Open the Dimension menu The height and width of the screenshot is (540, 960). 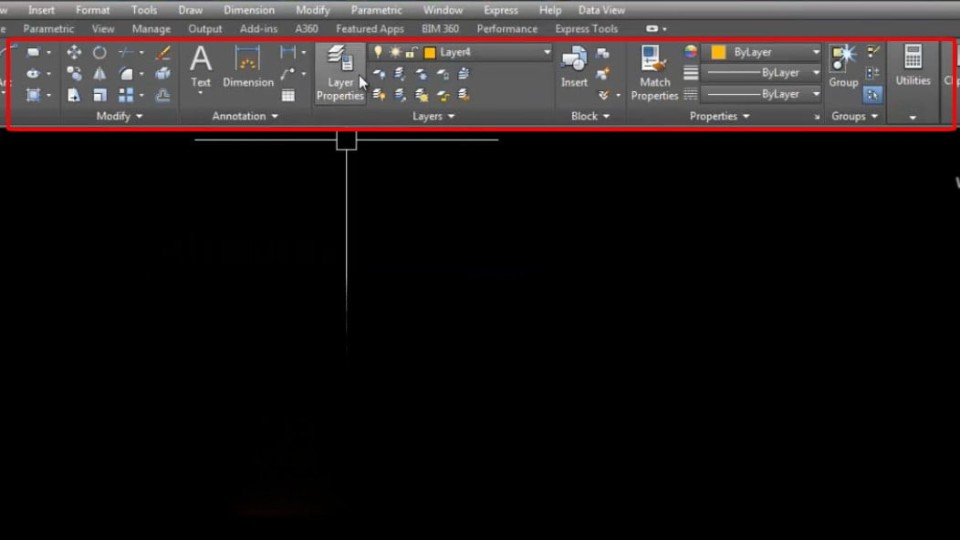(x=249, y=10)
